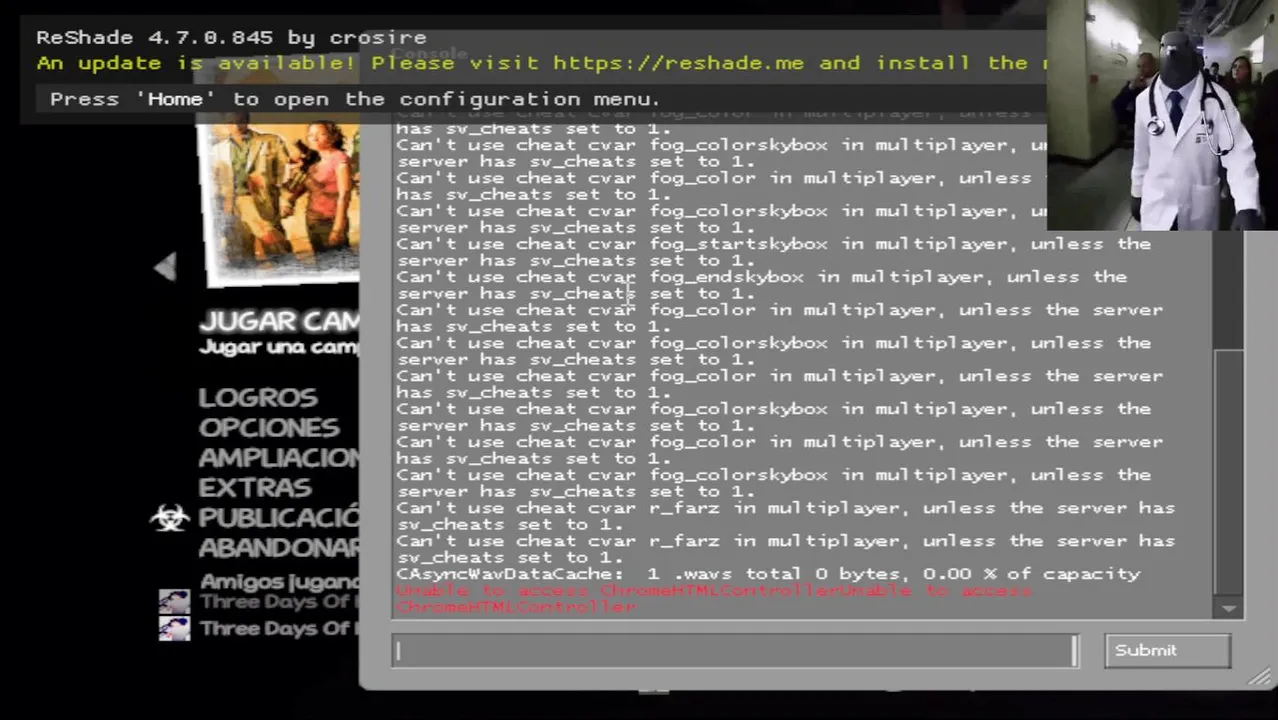Screen dimensions: 1278x720
Task: Click the red 'Unable to access ChromeHTMLController' line
Action: click(x=714, y=598)
